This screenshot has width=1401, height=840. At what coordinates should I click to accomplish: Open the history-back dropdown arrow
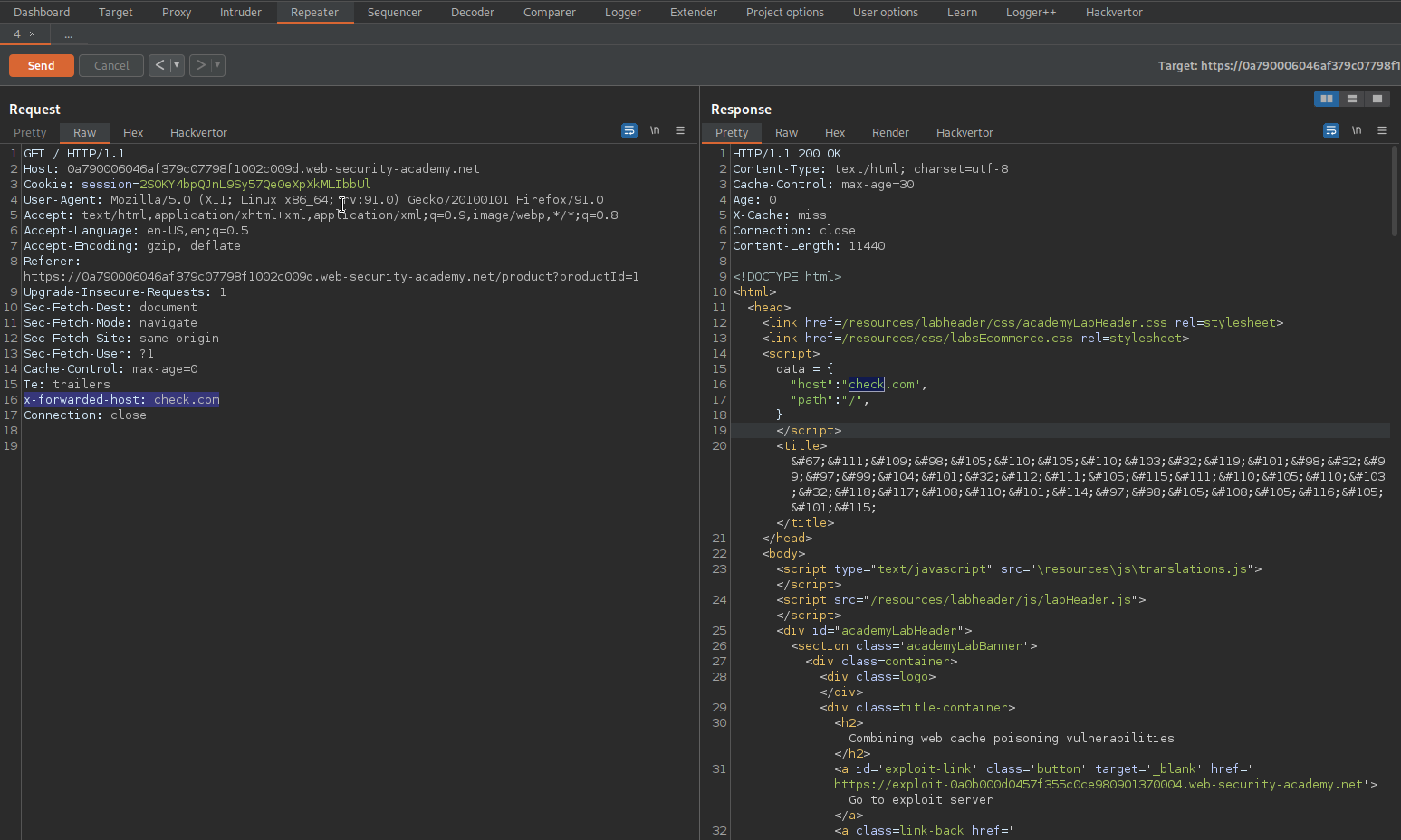tap(177, 65)
